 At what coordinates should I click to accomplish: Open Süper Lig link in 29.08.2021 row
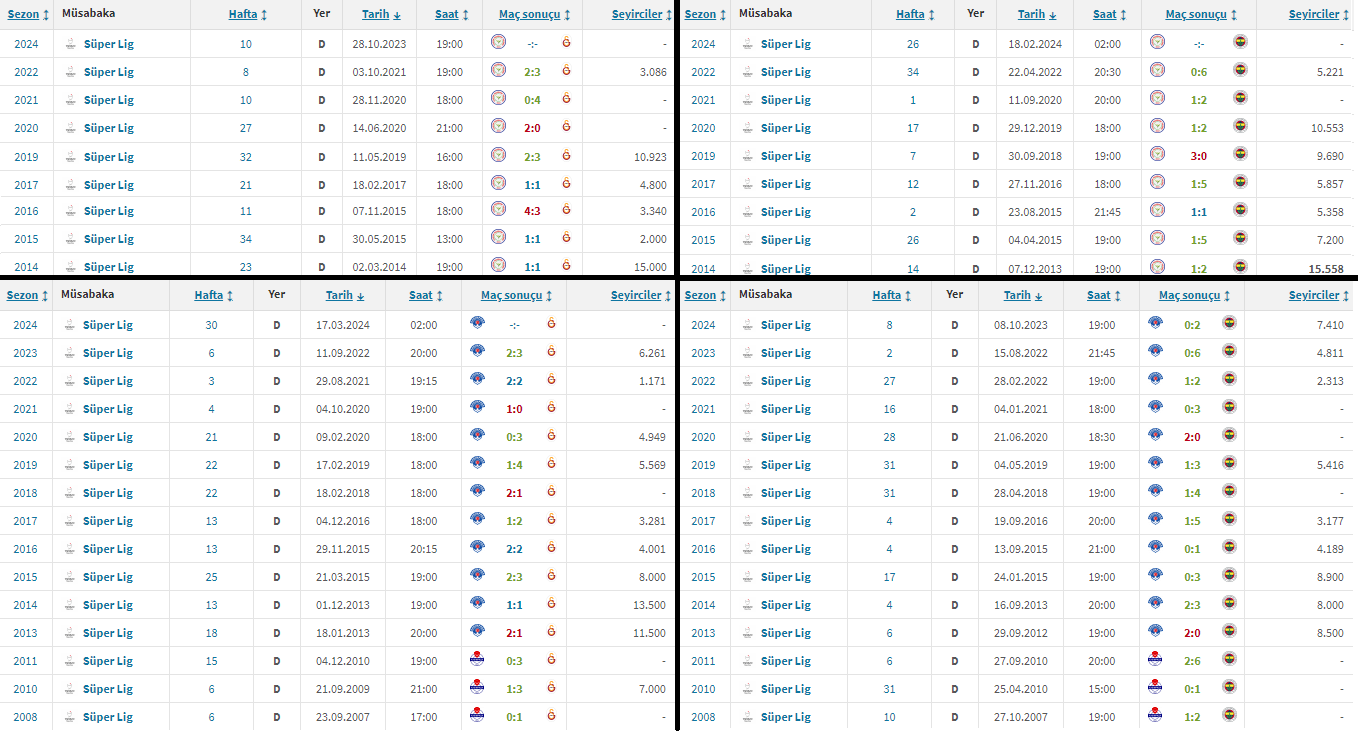coord(108,381)
